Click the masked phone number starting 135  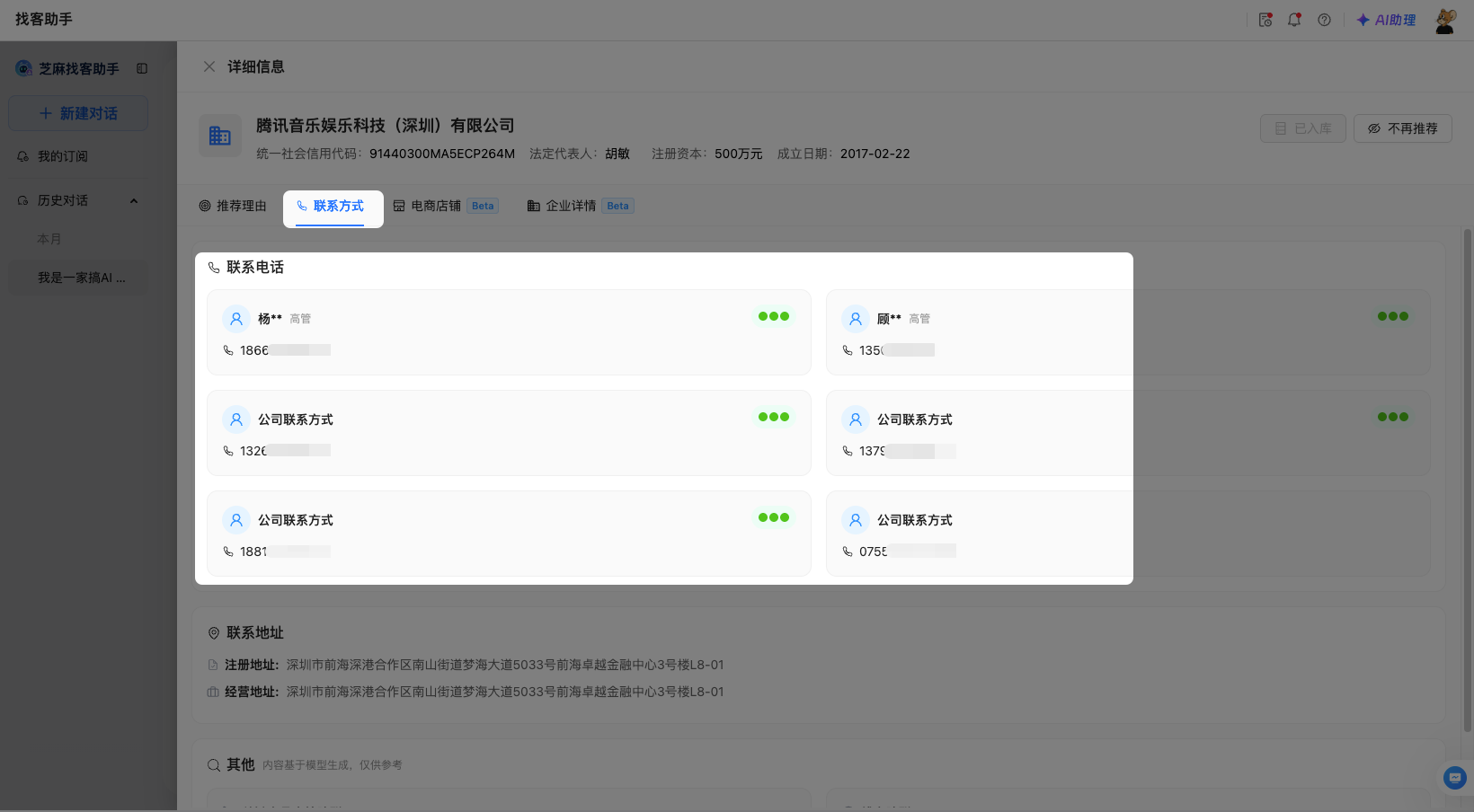tap(897, 350)
